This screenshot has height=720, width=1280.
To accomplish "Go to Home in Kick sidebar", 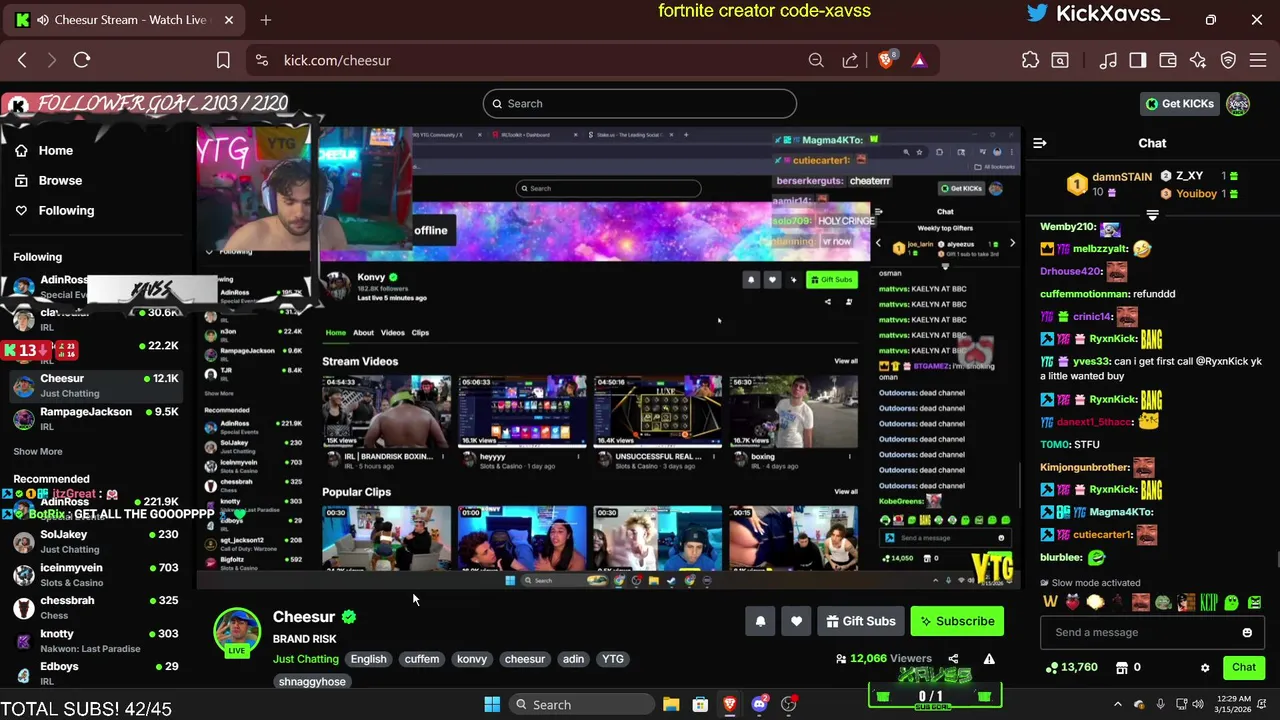I will click(55, 150).
